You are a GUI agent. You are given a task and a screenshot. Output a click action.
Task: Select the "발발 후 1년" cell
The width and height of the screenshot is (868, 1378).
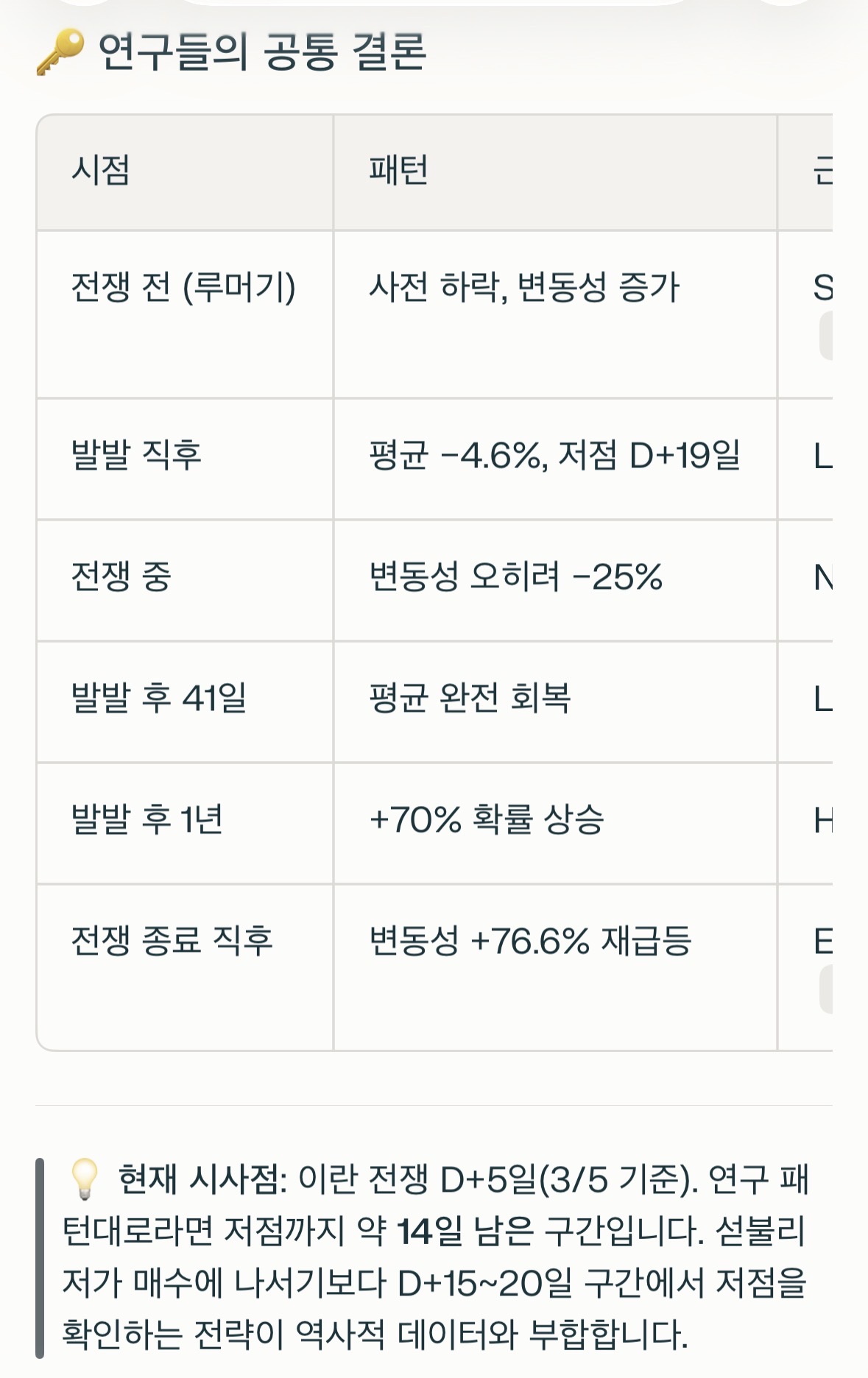pos(147,819)
